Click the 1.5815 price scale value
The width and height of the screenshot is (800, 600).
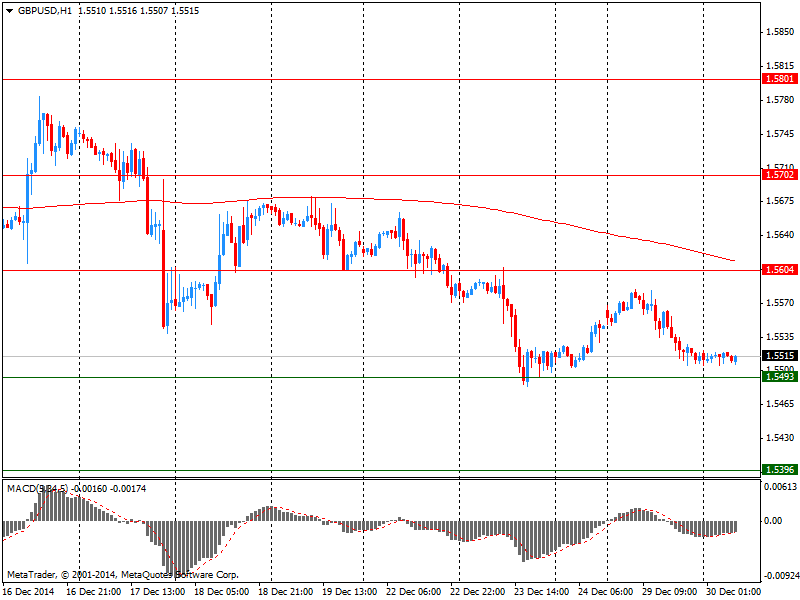point(780,66)
